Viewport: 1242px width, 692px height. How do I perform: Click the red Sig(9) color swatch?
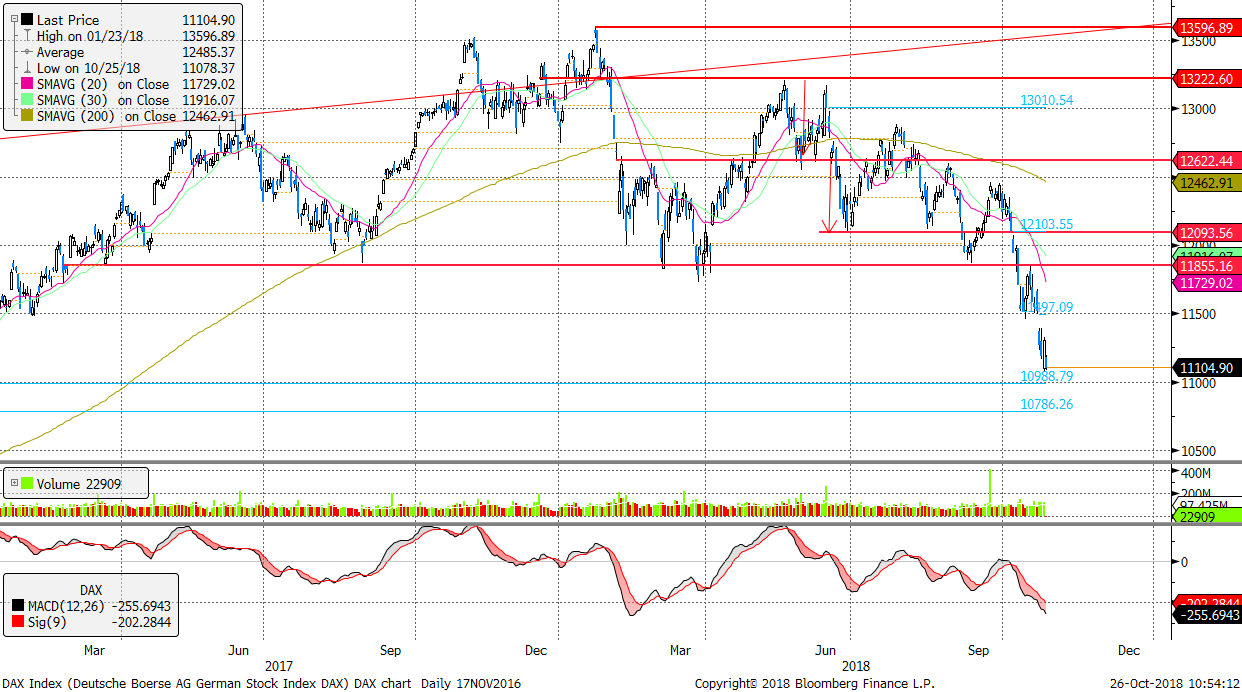click(x=20, y=622)
